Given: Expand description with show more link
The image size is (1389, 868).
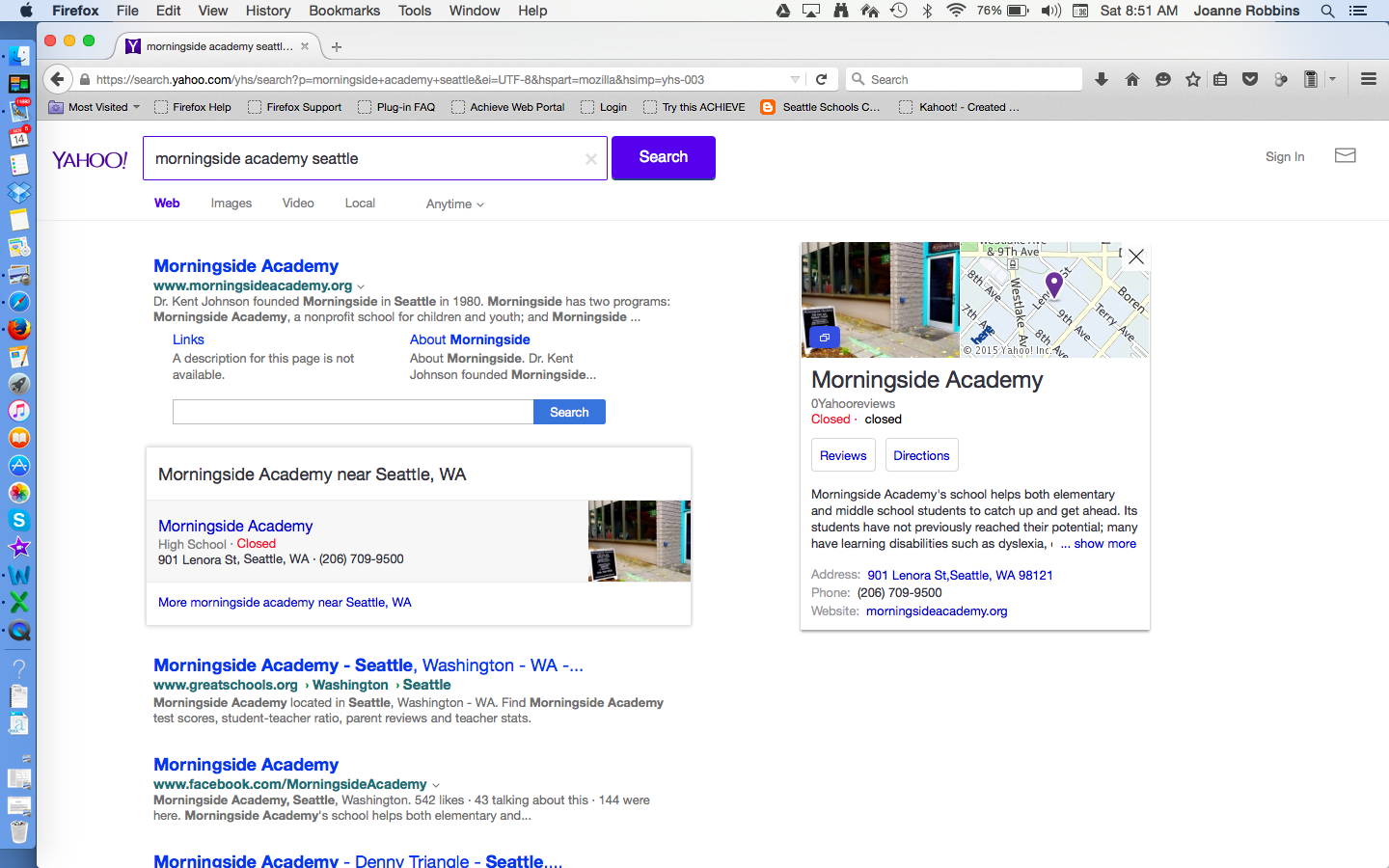Looking at the screenshot, I should 1104,544.
